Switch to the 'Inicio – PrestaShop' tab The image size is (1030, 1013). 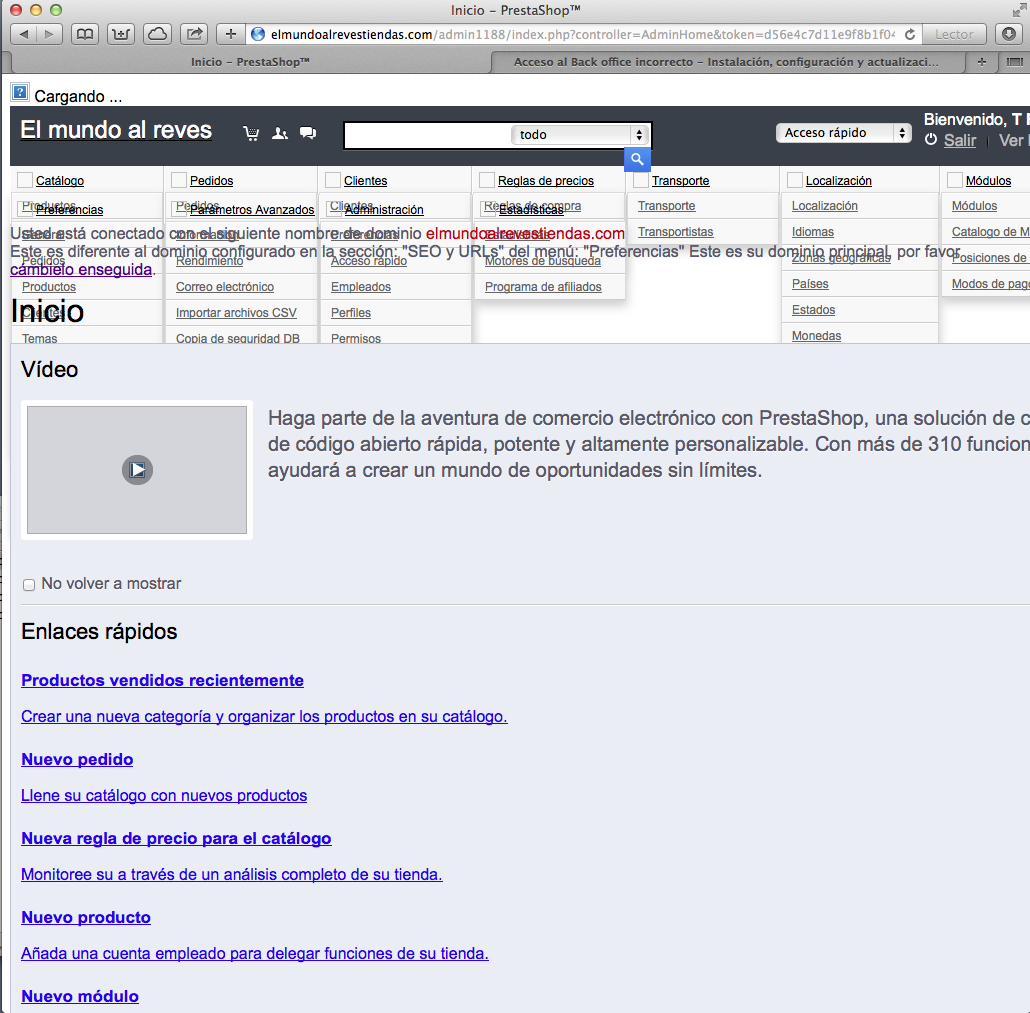pyautogui.click(x=250, y=62)
